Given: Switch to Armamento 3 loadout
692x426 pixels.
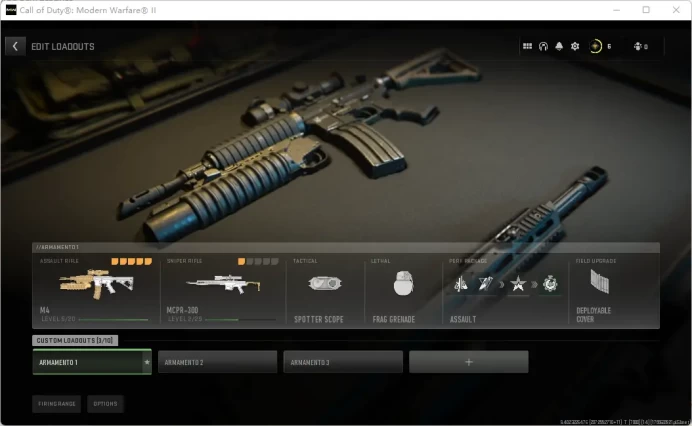Looking at the screenshot, I should coord(343,362).
